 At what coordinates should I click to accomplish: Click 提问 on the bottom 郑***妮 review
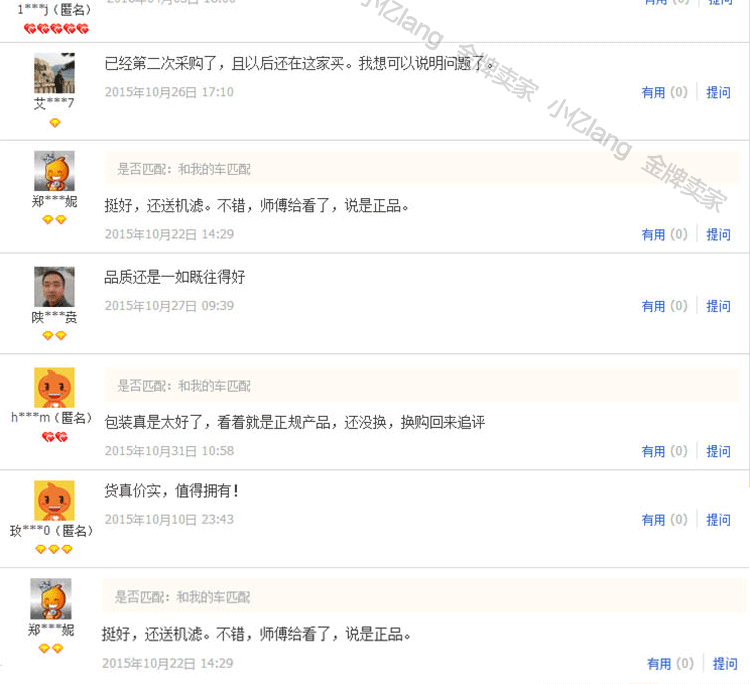click(725, 663)
